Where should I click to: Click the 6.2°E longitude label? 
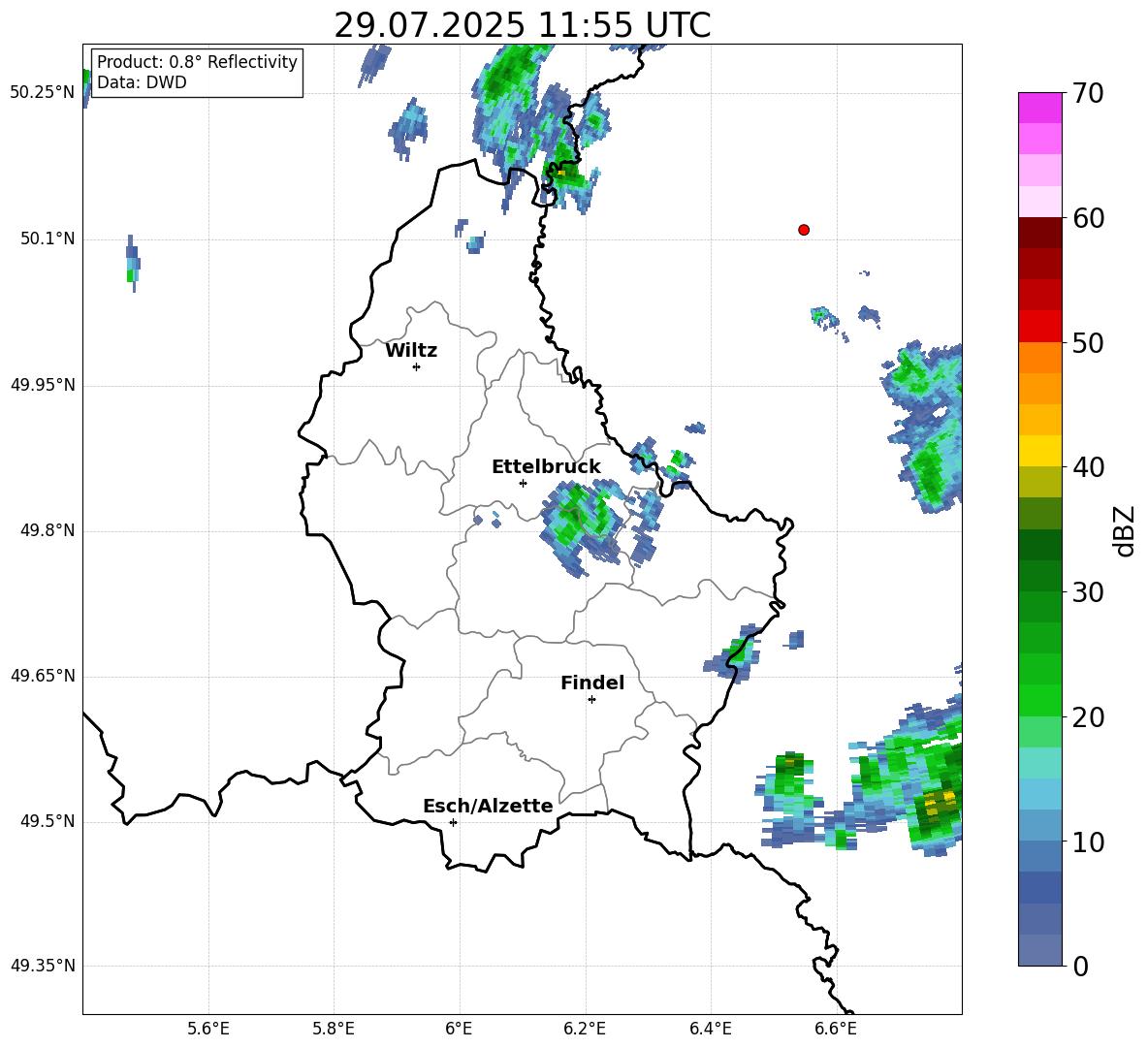pyautogui.click(x=585, y=1029)
